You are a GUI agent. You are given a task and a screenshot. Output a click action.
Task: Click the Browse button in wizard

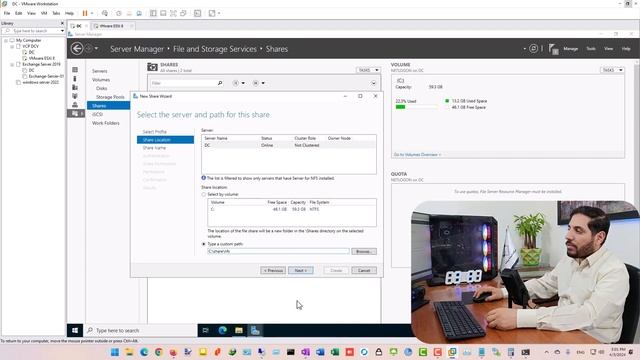(x=364, y=251)
